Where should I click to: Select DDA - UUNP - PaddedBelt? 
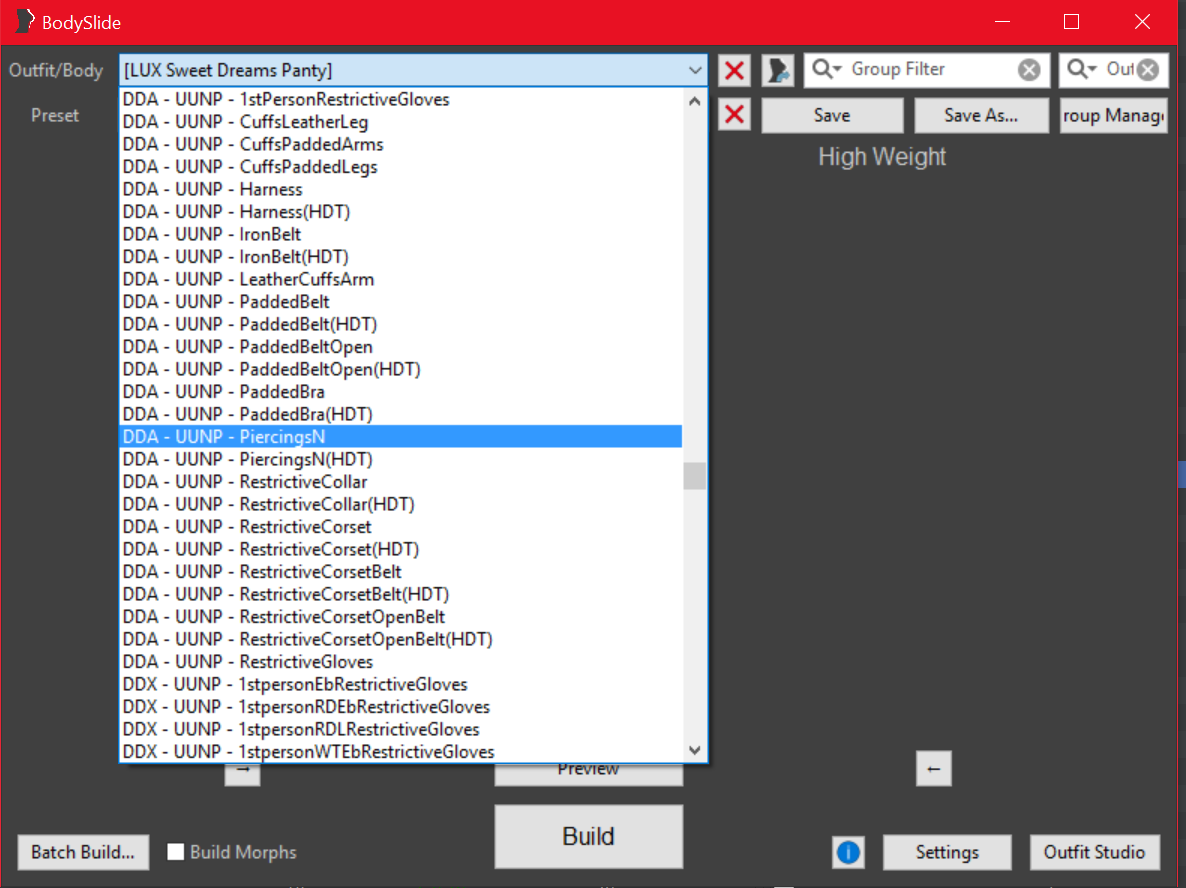[x=401, y=302]
